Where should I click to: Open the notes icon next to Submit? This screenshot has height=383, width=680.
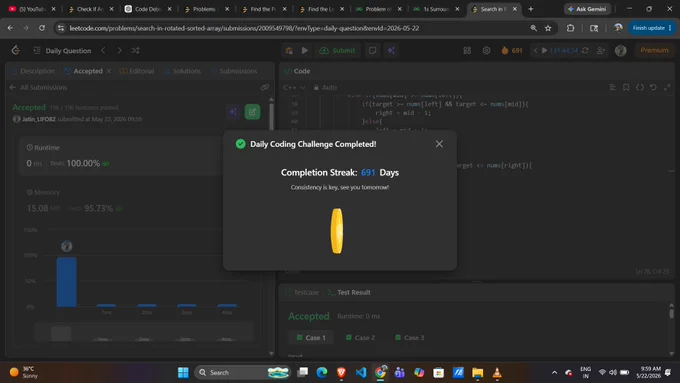point(372,50)
